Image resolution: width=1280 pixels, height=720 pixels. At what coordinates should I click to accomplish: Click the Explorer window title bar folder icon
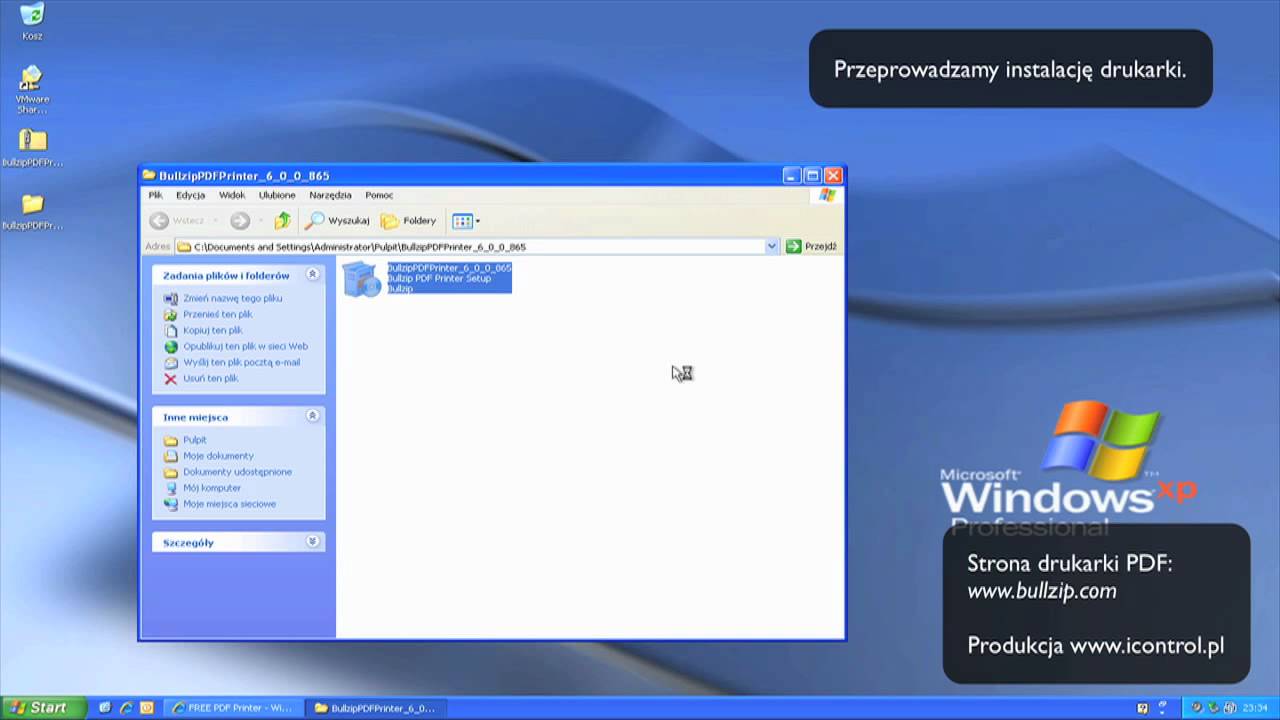(149, 175)
